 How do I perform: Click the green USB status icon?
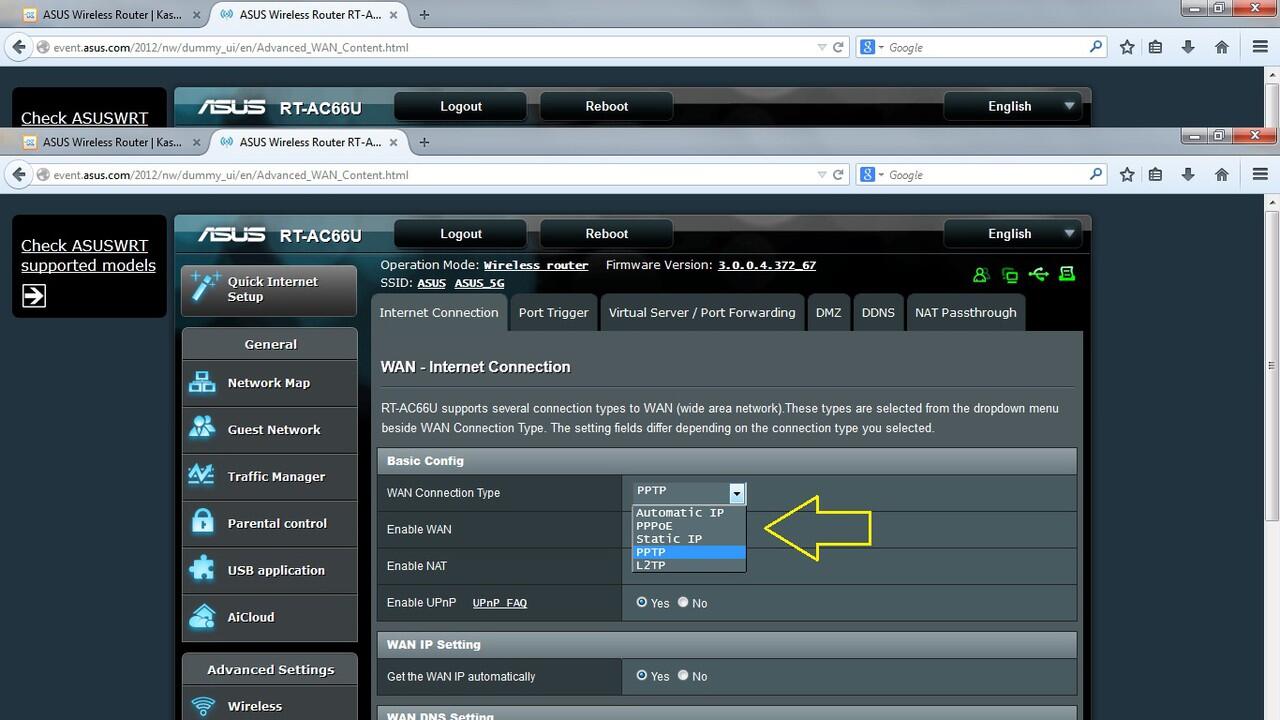[1038, 274]
